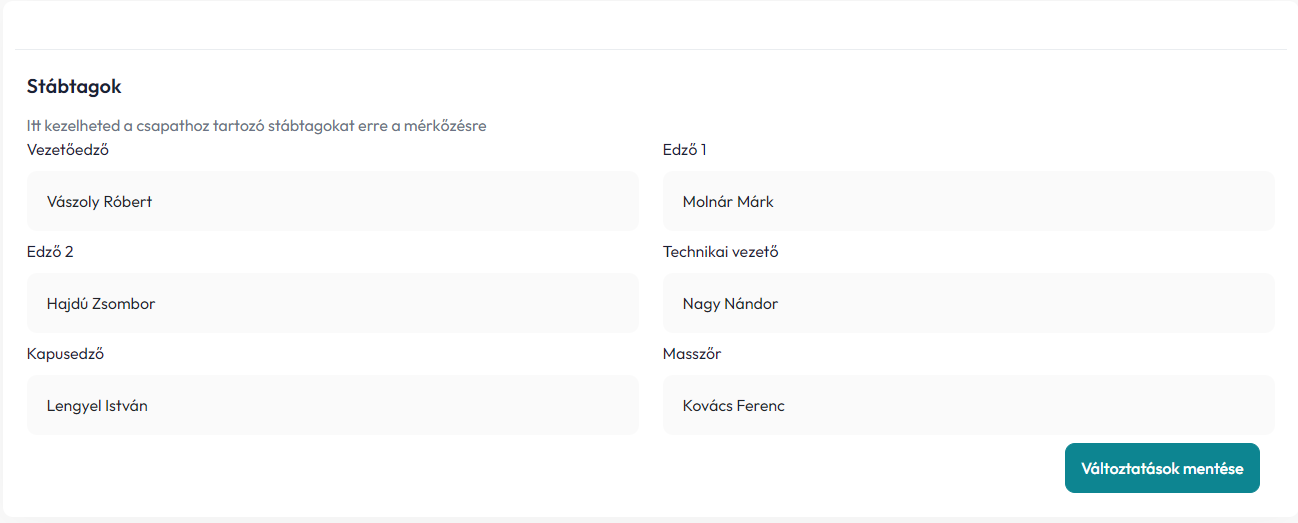This screenshot has width=1298, height=523.
Task: Click the Edző 2 field label
Action: pyautogui.click(x=50, y=252)
